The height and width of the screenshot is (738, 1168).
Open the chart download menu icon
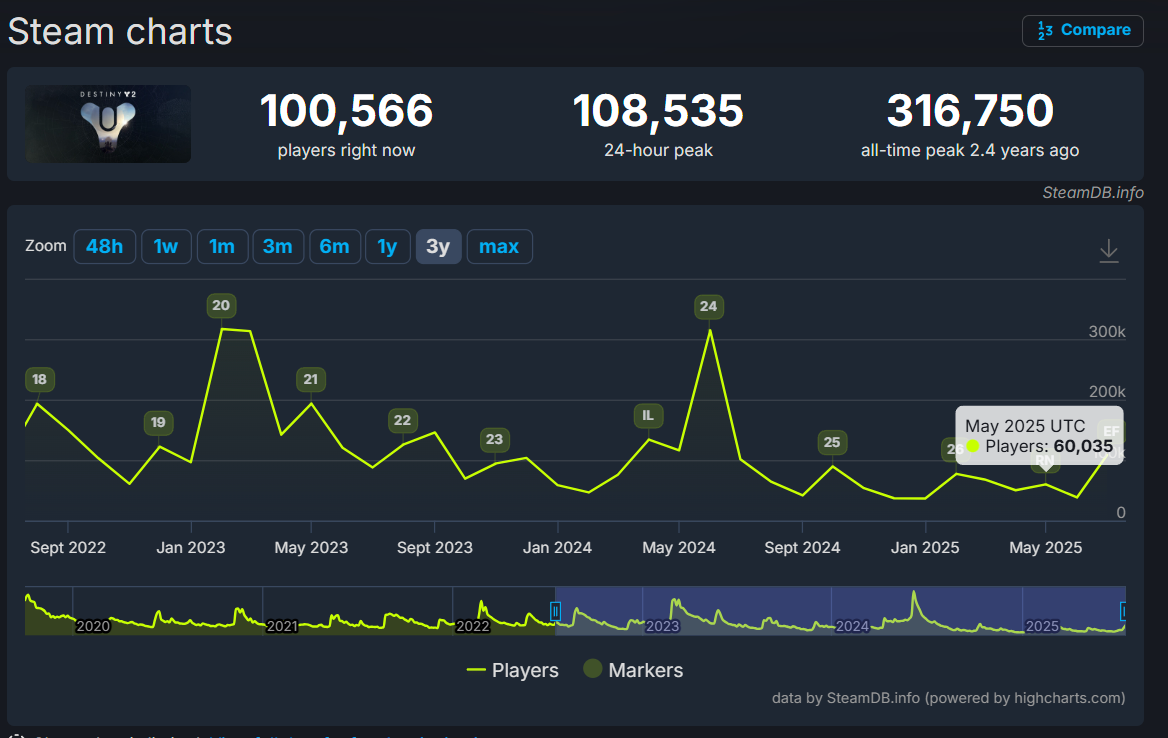pyautogui.click(x=1108, y=250)
